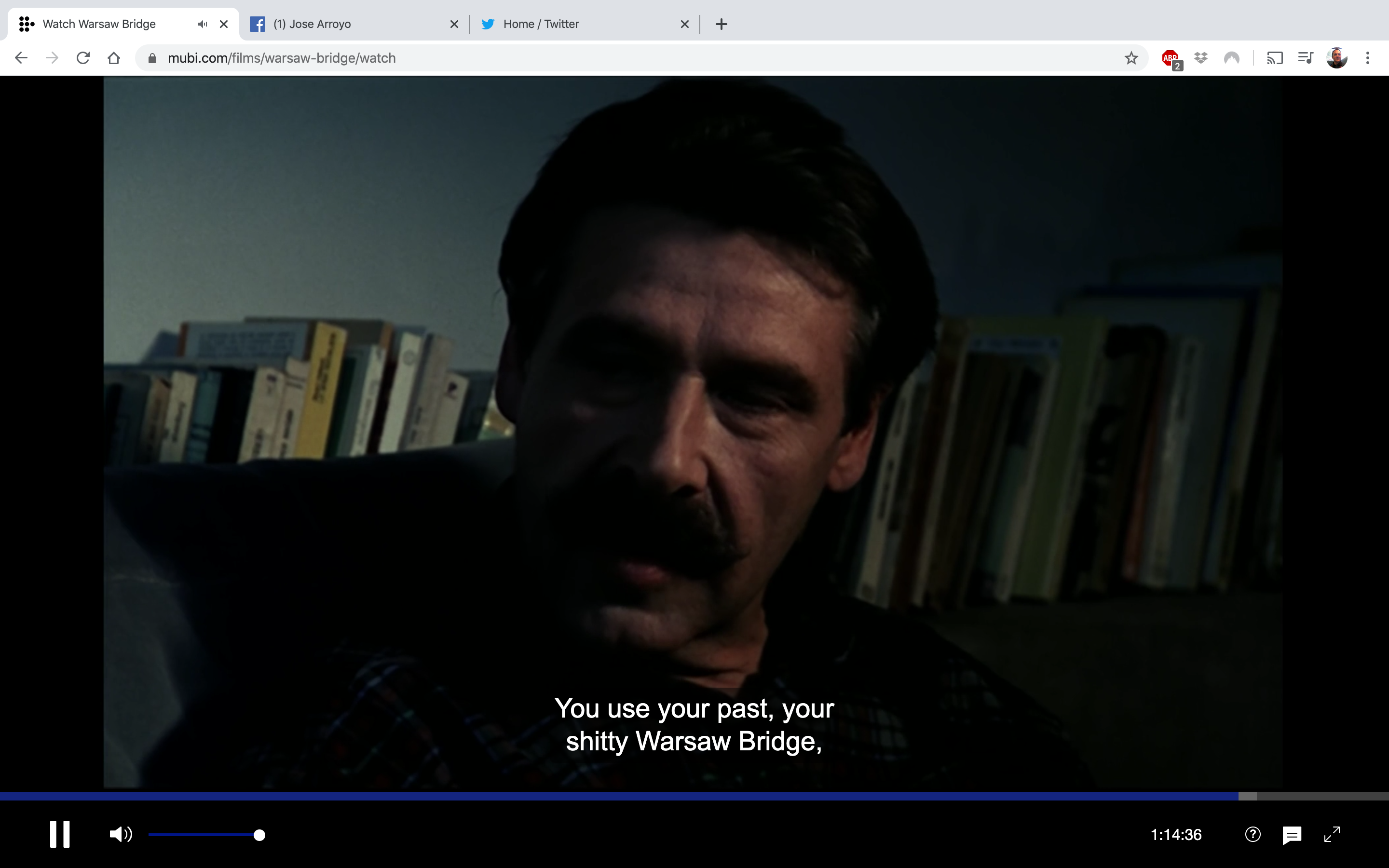Go to the browser home page
This screenshot has height=868, width=1389.
coord(114,58)
